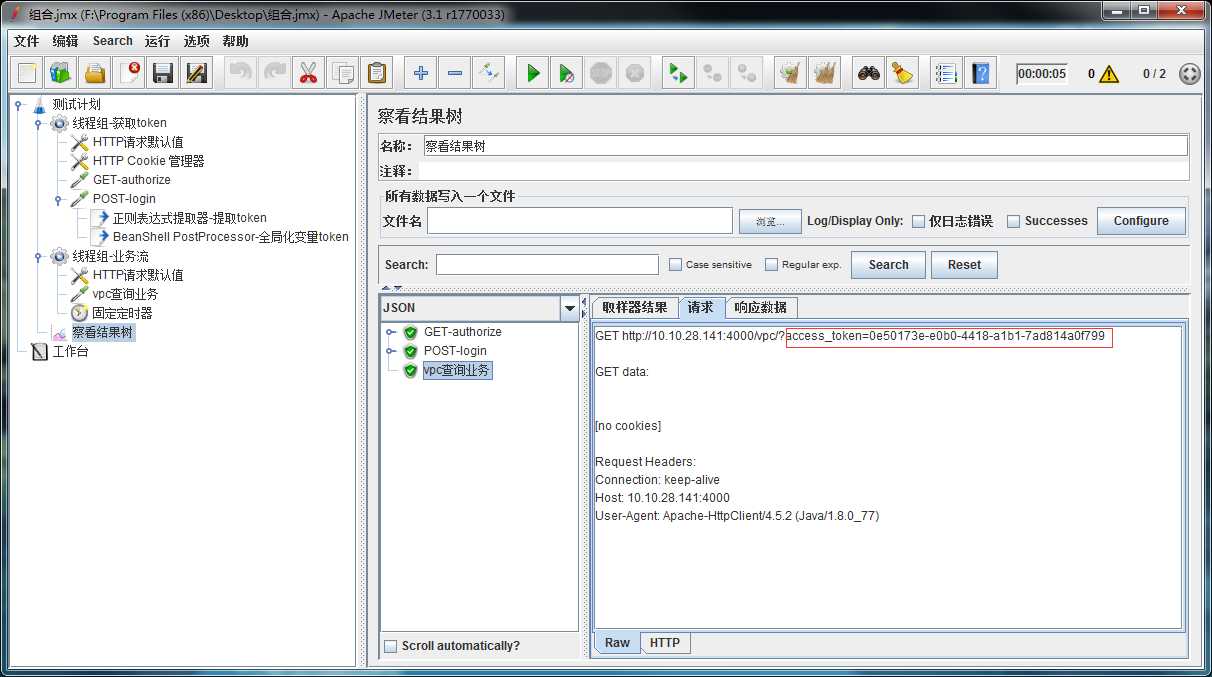Open the Help question mark icon
1212x677 pixels.
[981, 73]
